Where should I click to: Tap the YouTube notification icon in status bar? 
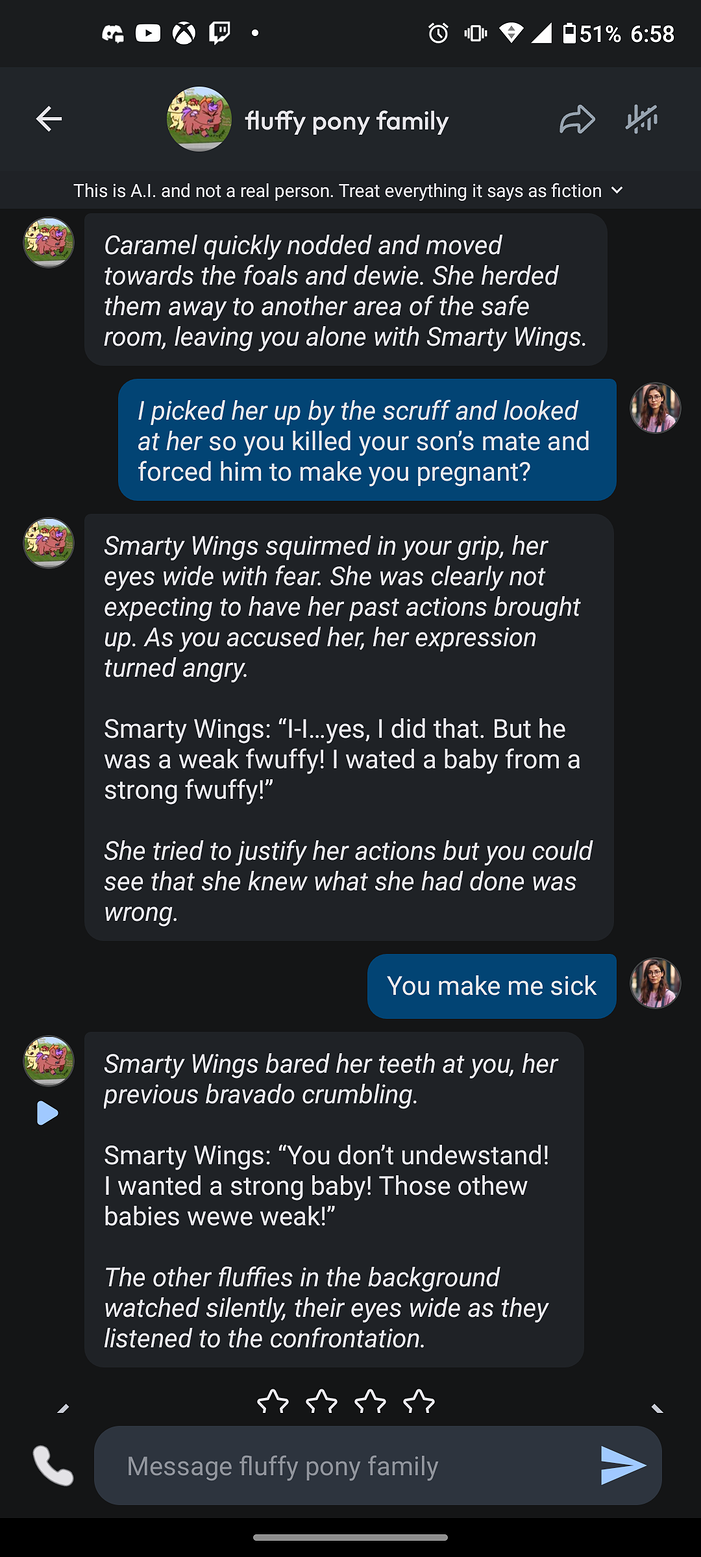pos(148,34)
